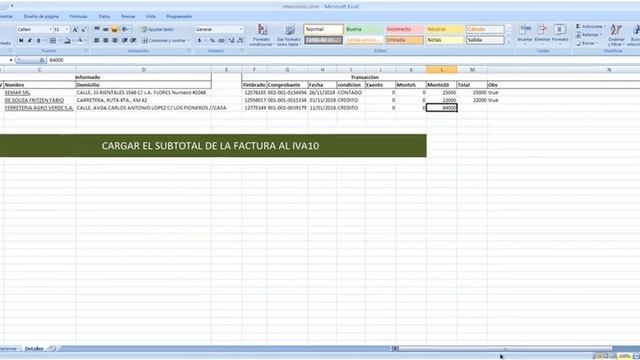The height and width of the screenshot is (360, 640).
Task: Increase indent icon
Action: point(133,40)
